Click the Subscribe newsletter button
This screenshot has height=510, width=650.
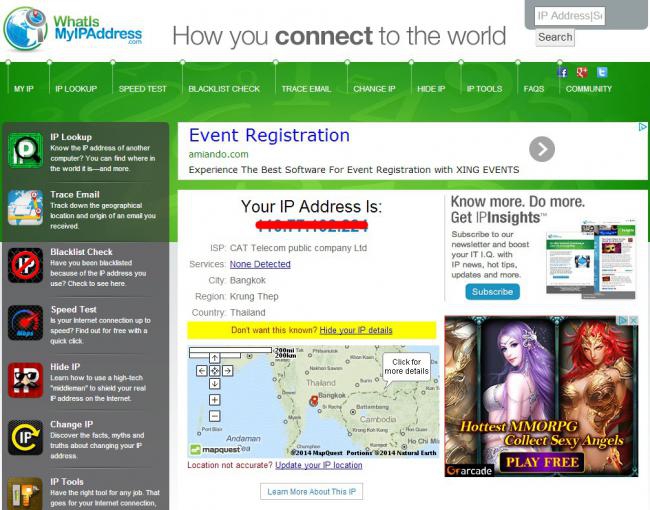492,292
